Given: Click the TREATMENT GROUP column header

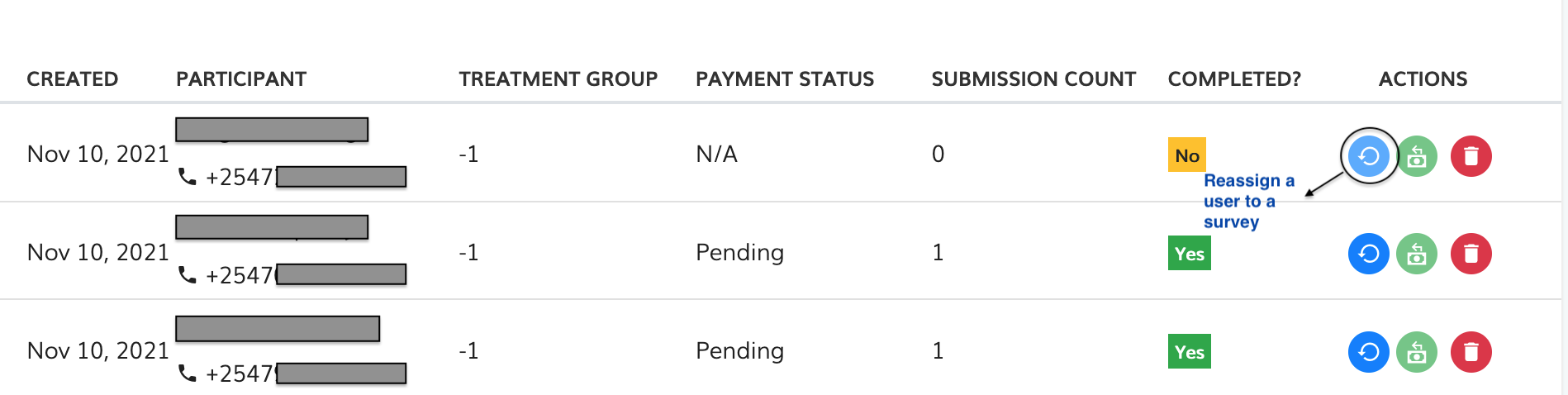Looking at the screenshot, I should pyautogui.click(x=558, y=79).
